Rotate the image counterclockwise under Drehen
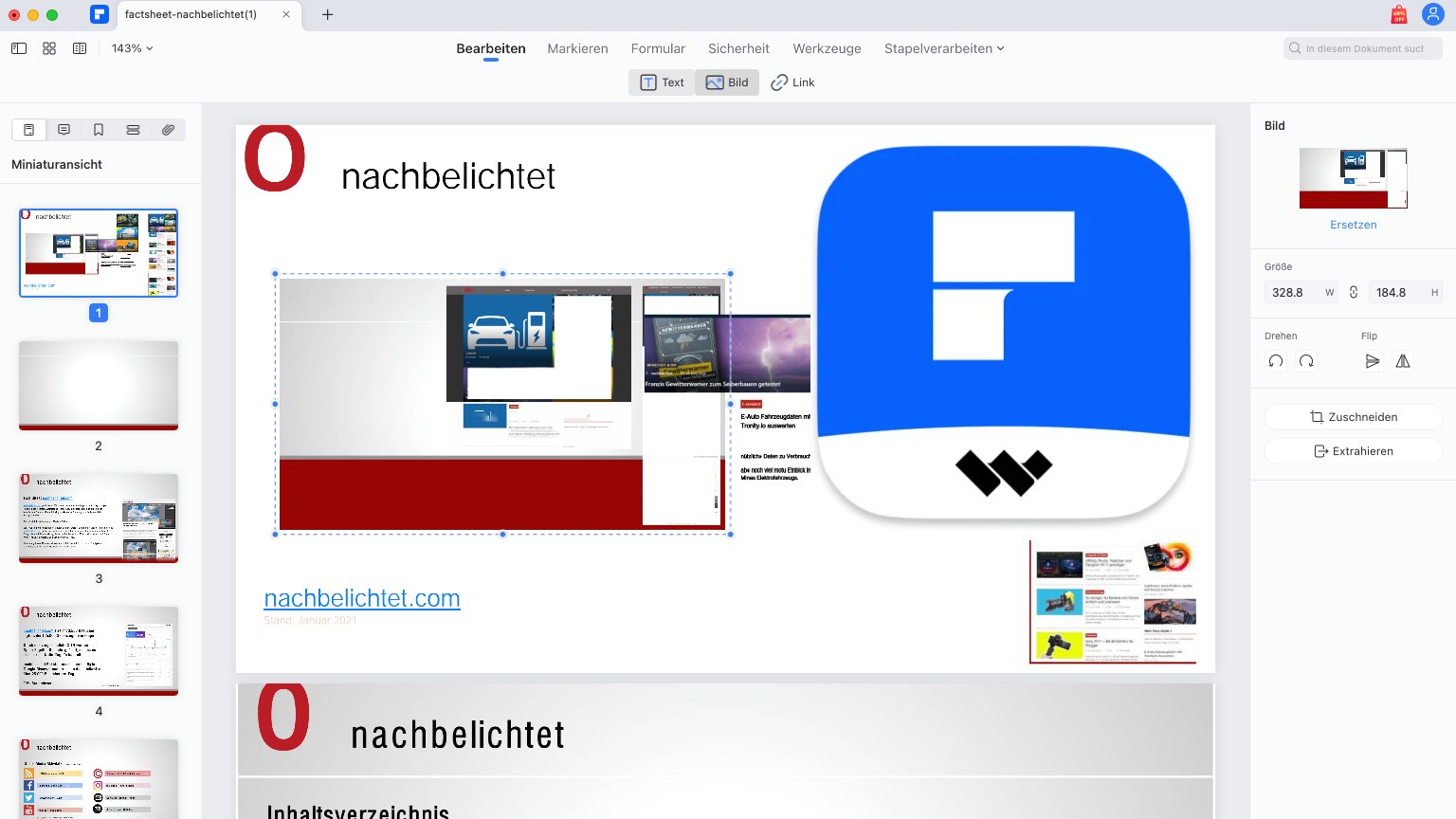The height and width of the screenshot is (819, 1456). click(1275, 361)
